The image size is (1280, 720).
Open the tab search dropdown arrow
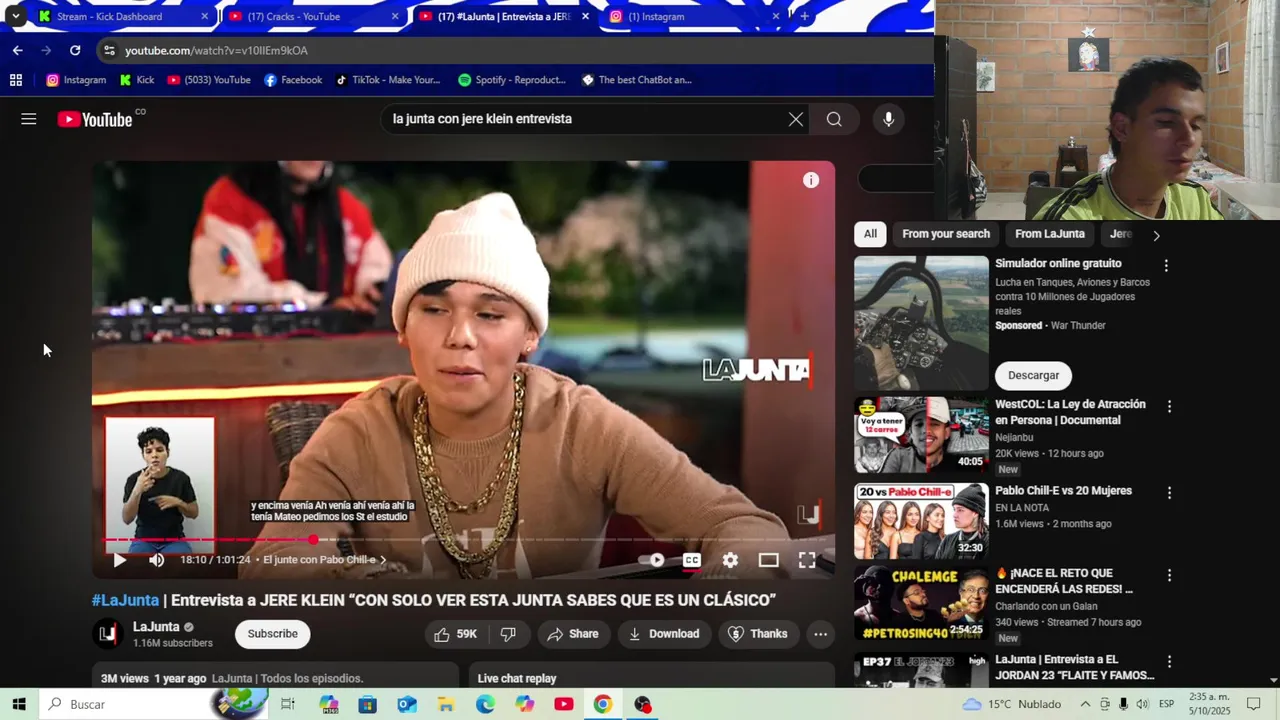coord(15,16)
